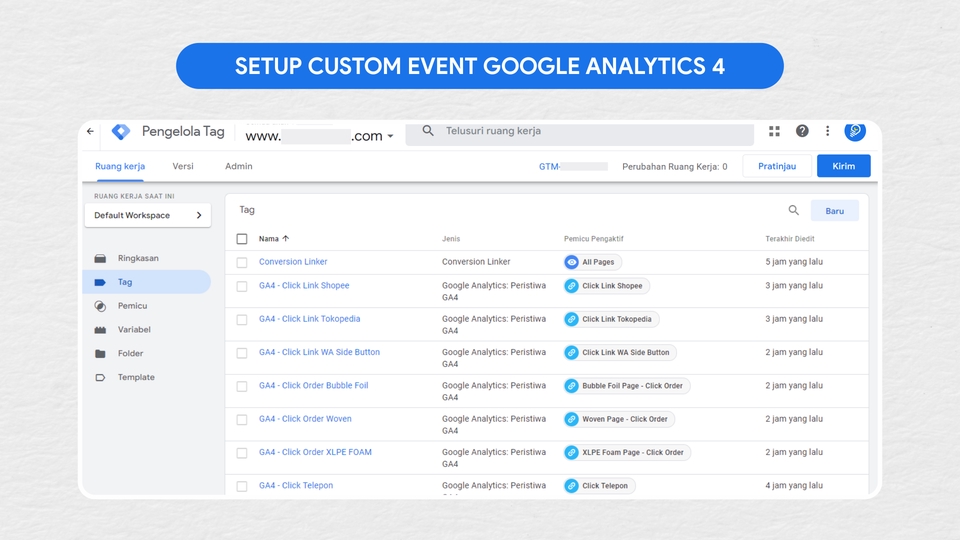Click Perubahan Ruang Kerja: 0 text

tap(675, 167)
